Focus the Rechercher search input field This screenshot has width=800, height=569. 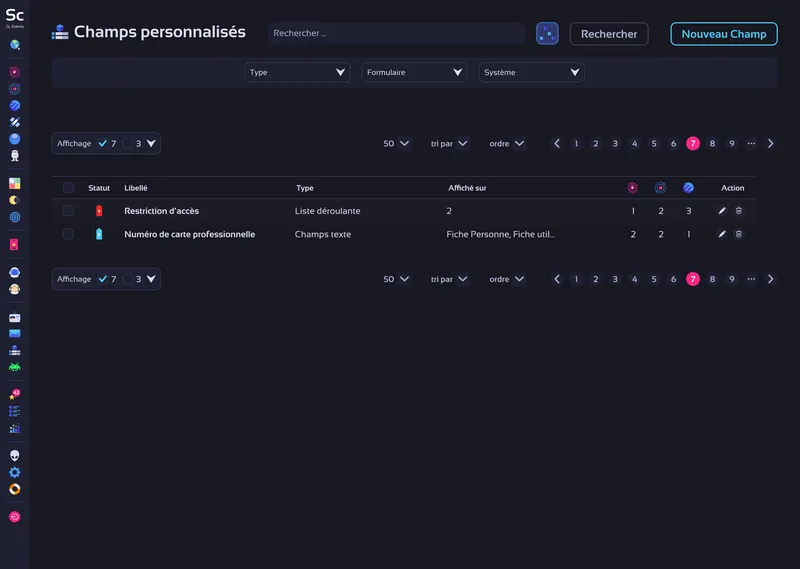(x=396, y=34)
